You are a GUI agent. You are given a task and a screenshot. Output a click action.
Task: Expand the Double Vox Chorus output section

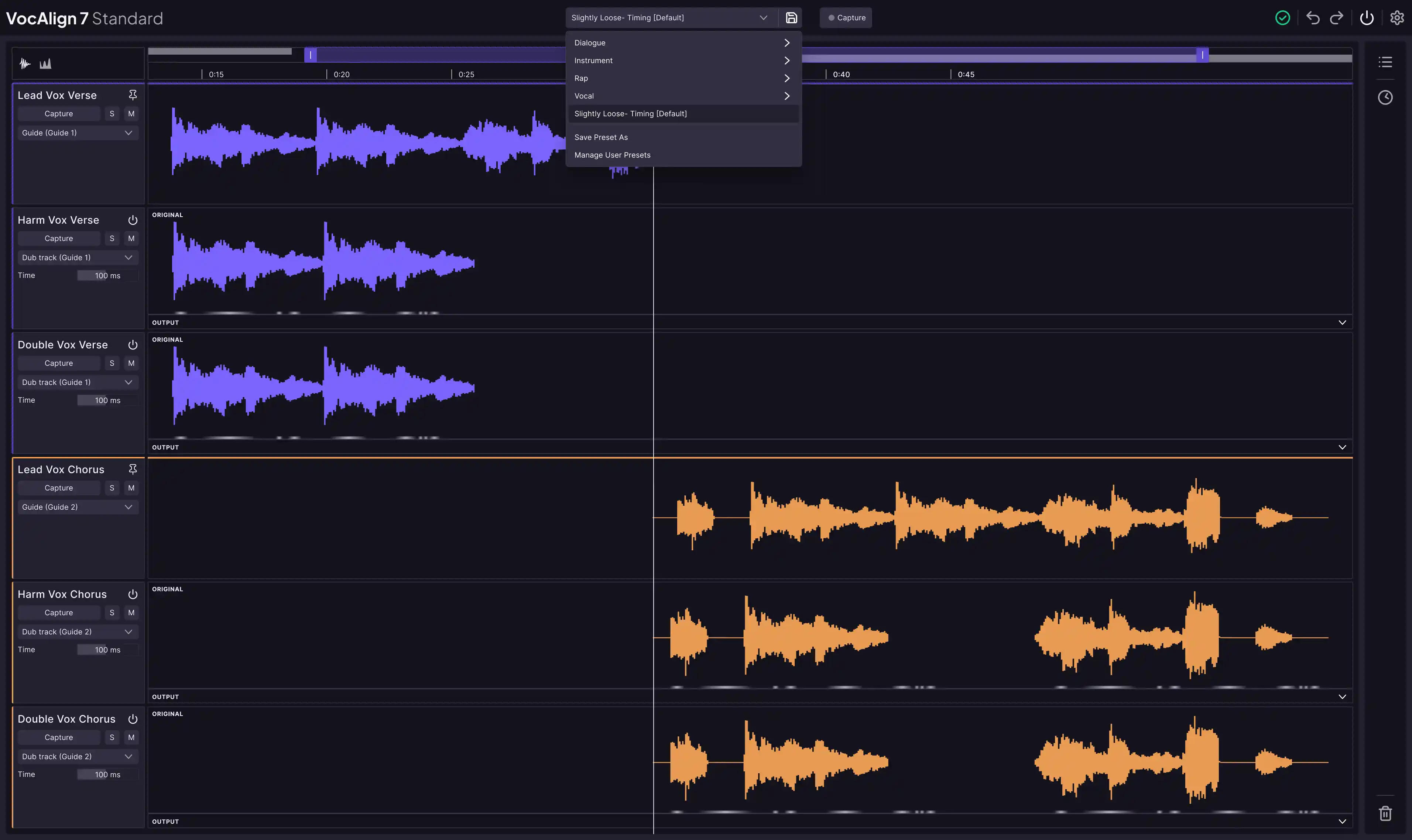[1342, 821]
